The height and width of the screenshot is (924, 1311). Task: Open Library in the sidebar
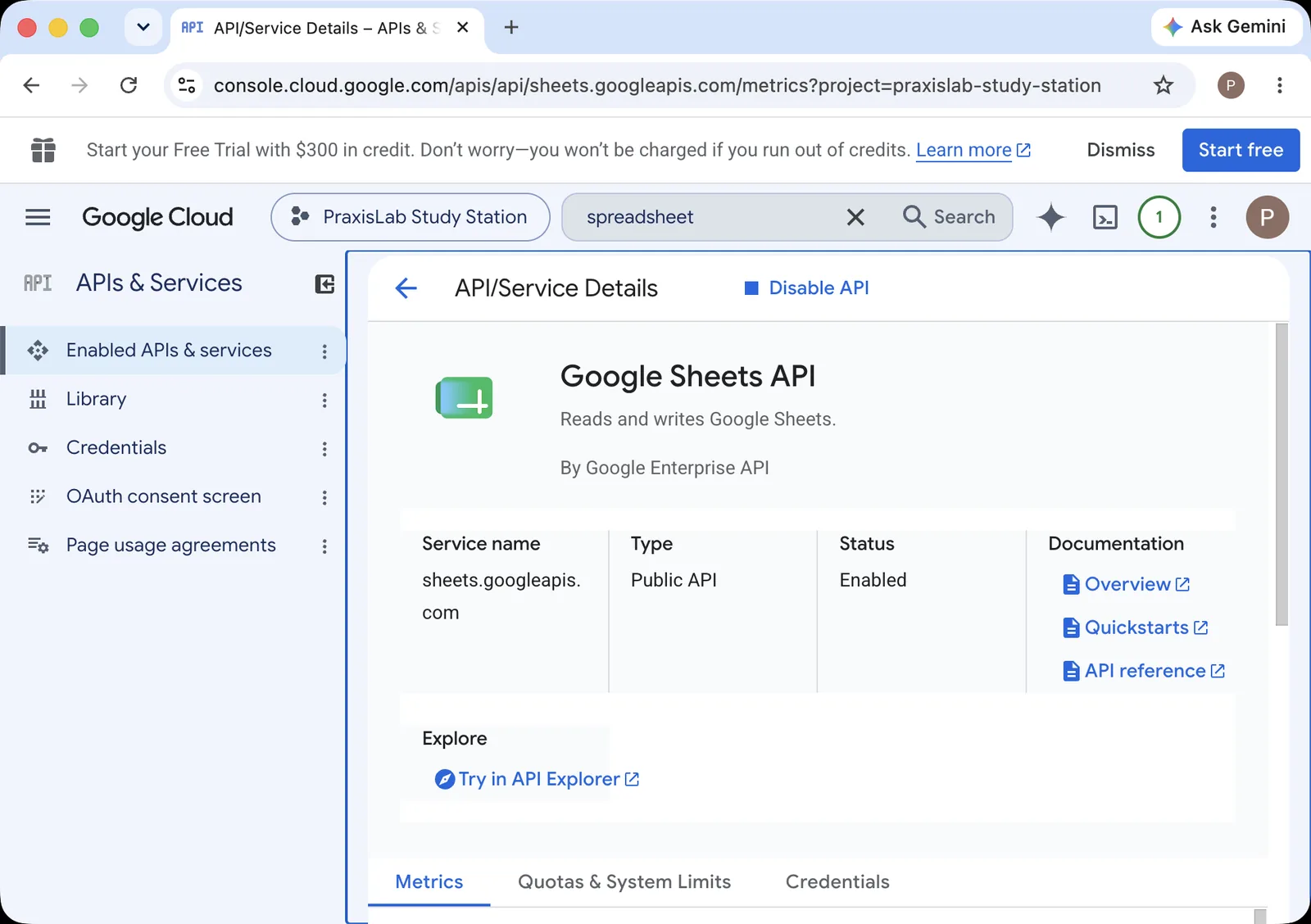click(97, 399)
